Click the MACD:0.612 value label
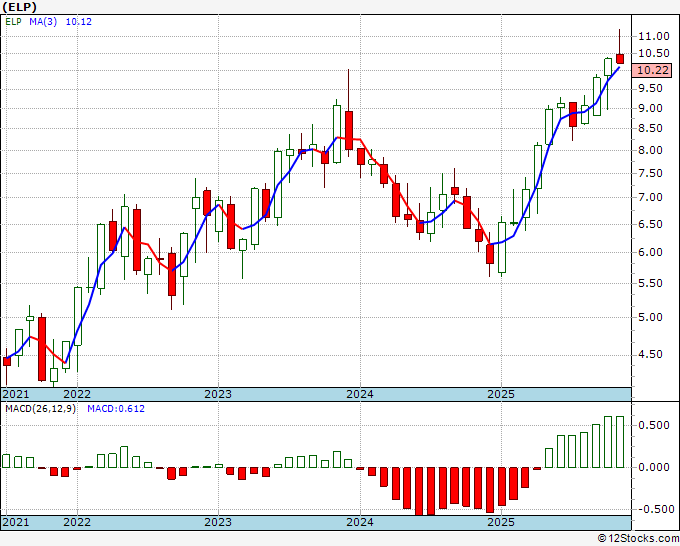Viewport: 680px width, 546px height. tap(116, 409)
